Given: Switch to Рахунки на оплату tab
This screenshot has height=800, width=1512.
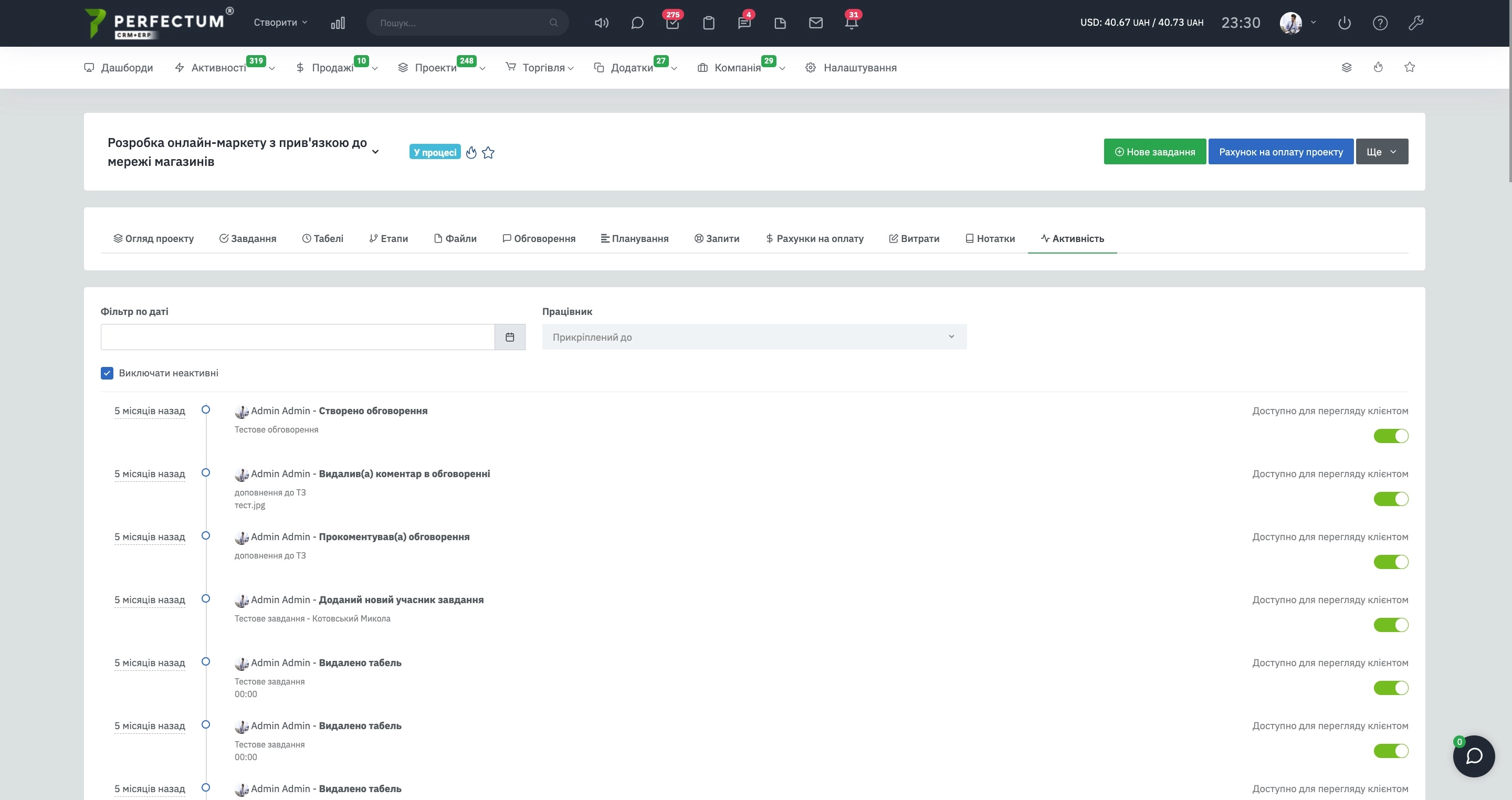Looking at the screenshot, I should (x=815, y=238).
